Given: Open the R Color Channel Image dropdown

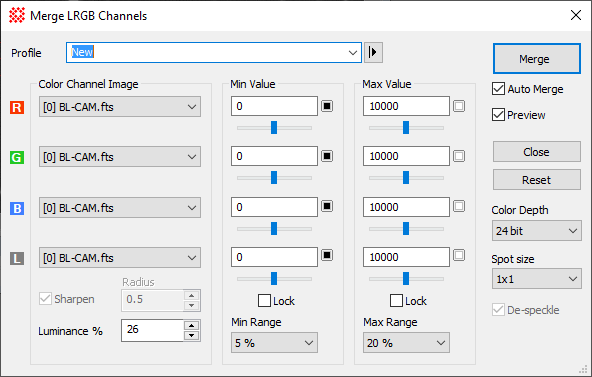Looking at the screenshot, I should tap(120, 106).
